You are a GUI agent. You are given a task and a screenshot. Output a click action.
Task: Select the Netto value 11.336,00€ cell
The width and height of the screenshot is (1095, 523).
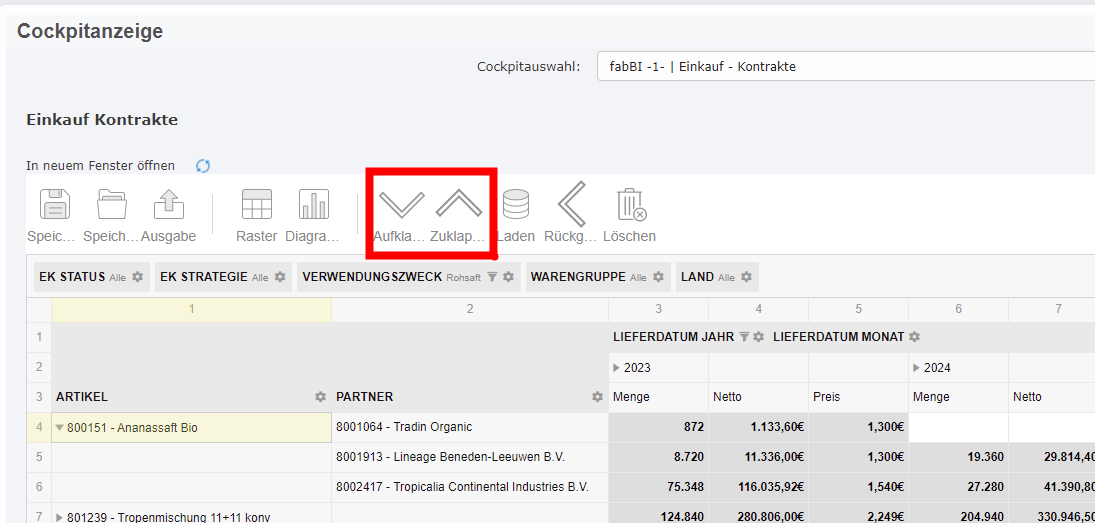coord(758,457)
